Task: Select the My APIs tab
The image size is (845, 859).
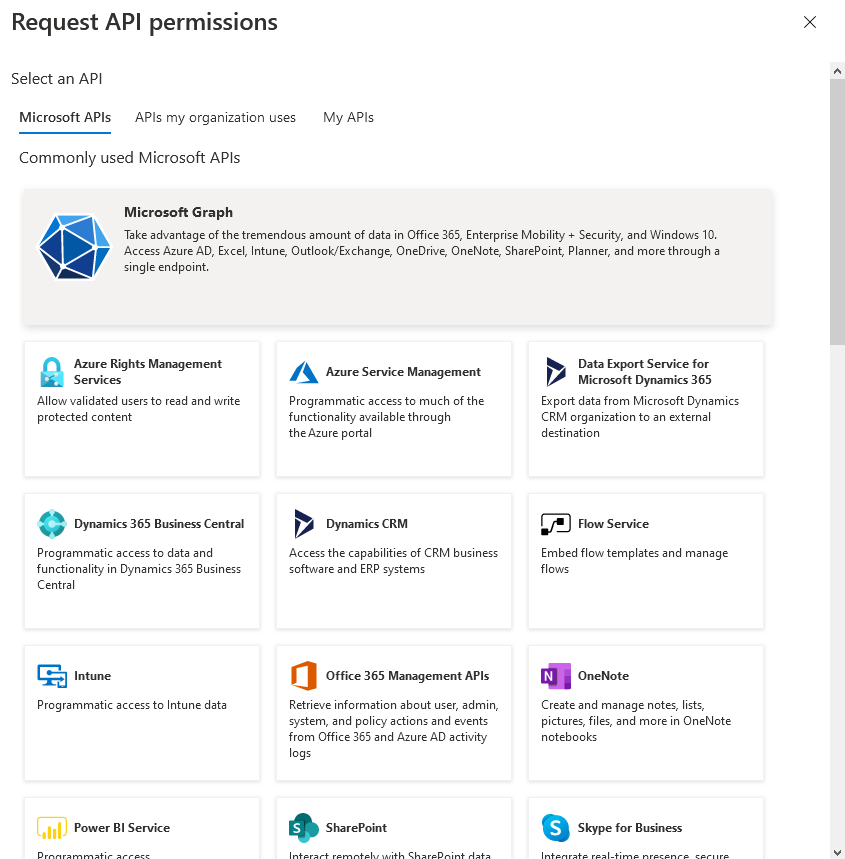Action: pos(348,117)
